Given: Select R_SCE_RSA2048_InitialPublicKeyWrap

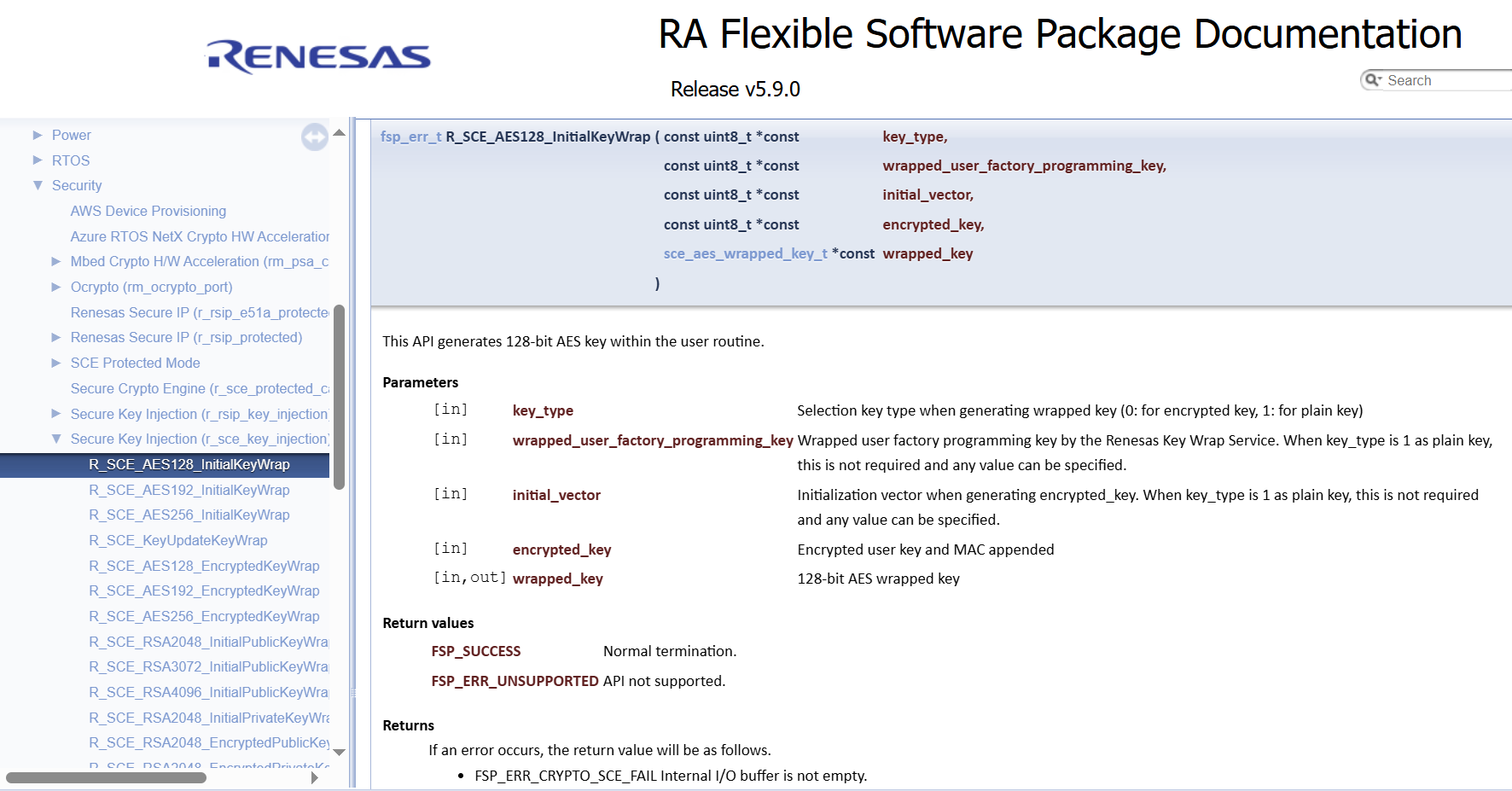Looking at the screenshot, I should click(x=206, y=642).
